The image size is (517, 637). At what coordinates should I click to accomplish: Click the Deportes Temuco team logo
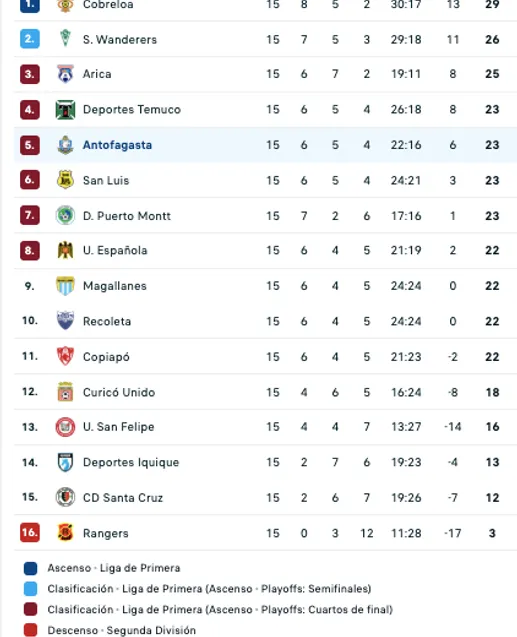pyautogui.click(x=65, y=110)
